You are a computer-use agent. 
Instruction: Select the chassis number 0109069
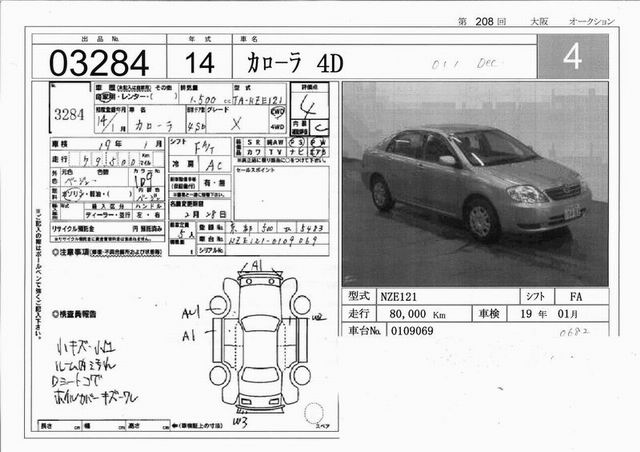click(x=412, y=331)
